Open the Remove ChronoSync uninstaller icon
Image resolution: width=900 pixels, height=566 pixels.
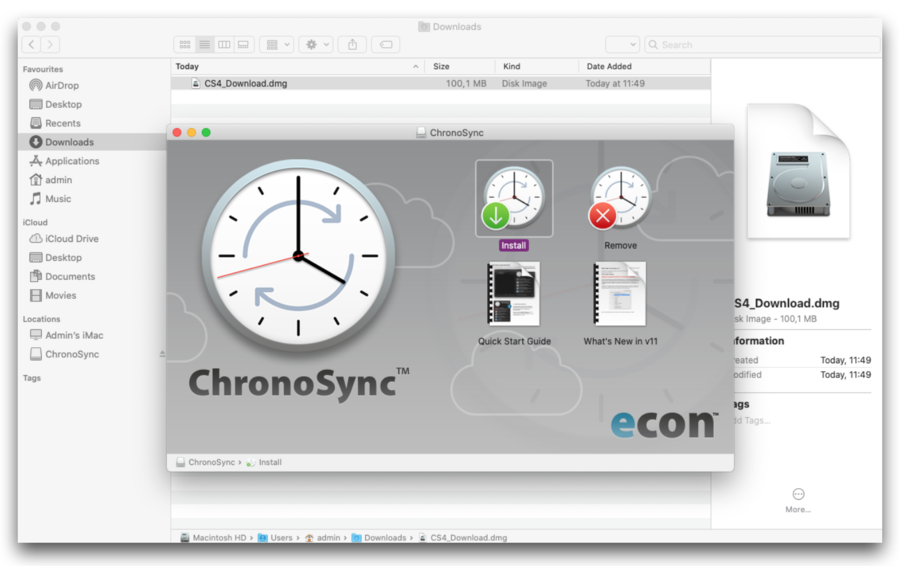click(x=620, y=199)
